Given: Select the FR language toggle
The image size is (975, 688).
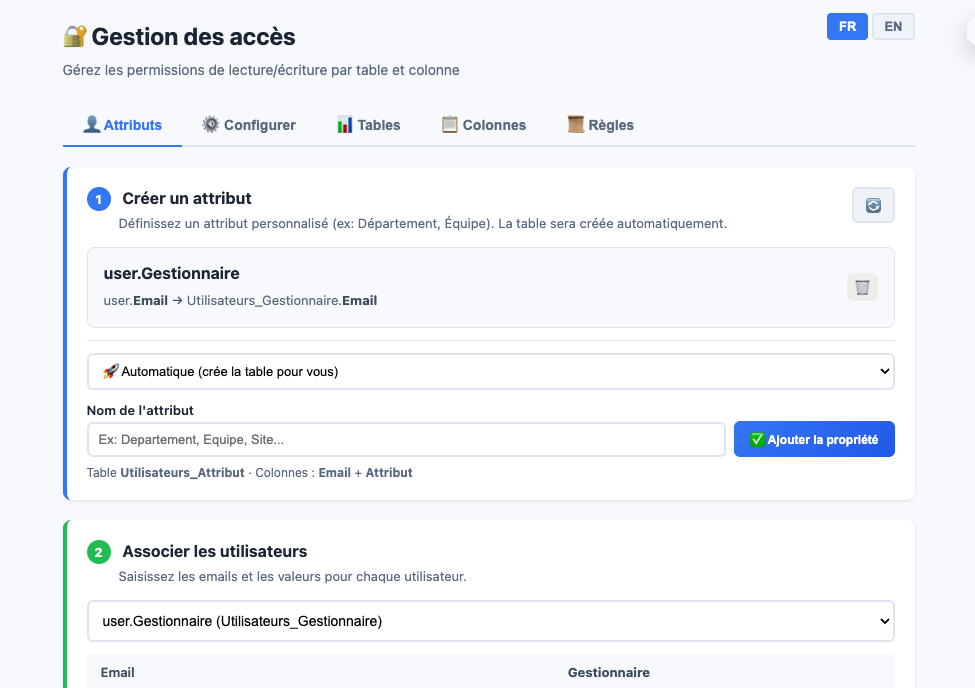Looking at the screenshot, I should pyautogui.click(x=847, y=26).
